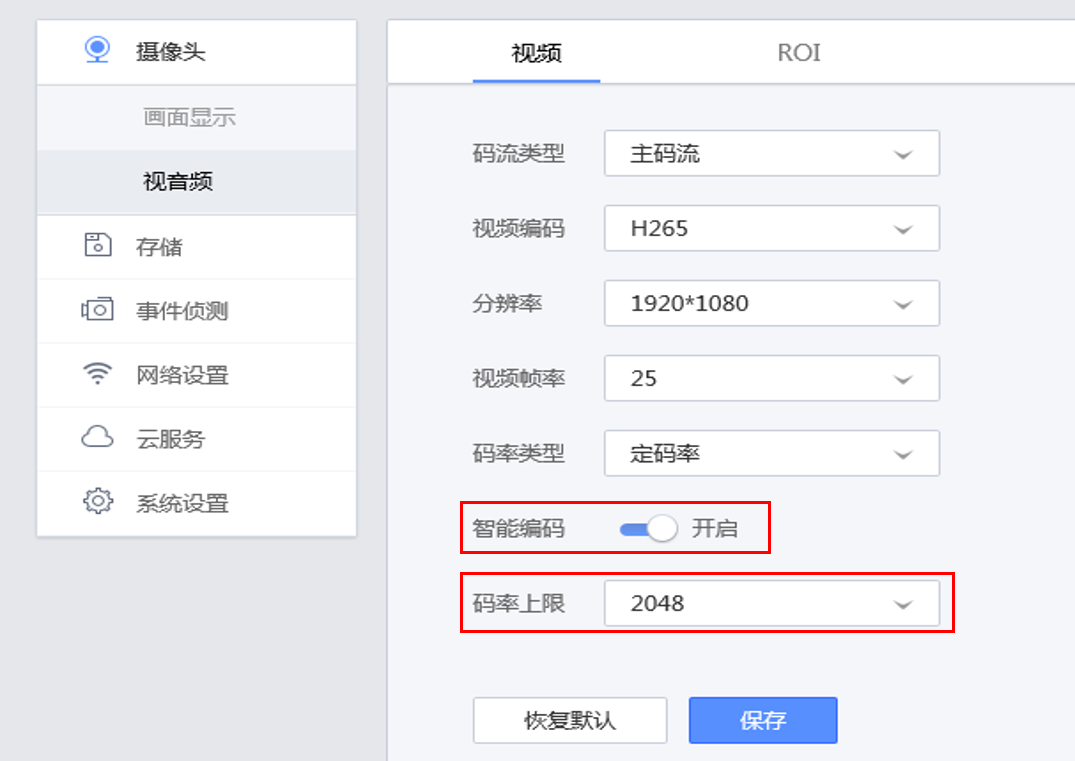The width and height of the screenshot is (1075, 761).
Task: Expand the 视频编码 H265 dropdown
Action: pyautogui.click(x=771, y=229)
